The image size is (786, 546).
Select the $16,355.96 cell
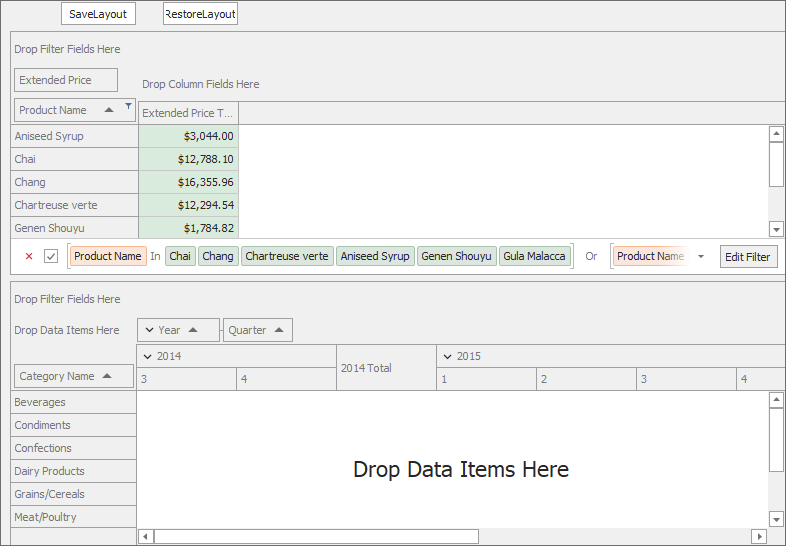(x=188, y=183)
